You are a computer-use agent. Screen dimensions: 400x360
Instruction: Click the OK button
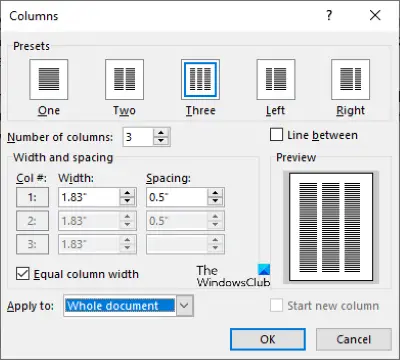[268, 339]
